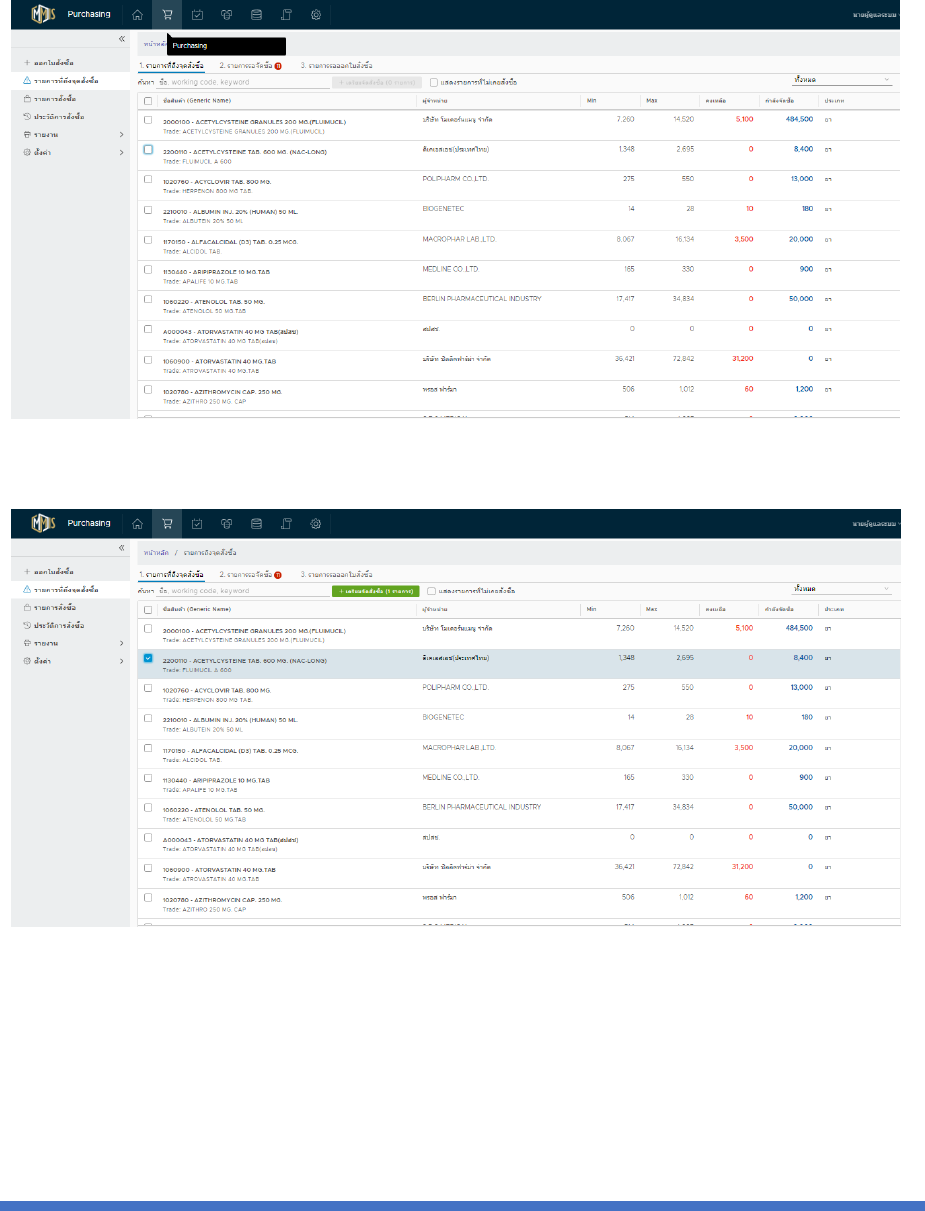Expand the settings sidebar chevron in lower screenshot
The image size is (925, 1211).
click(120, 661)
